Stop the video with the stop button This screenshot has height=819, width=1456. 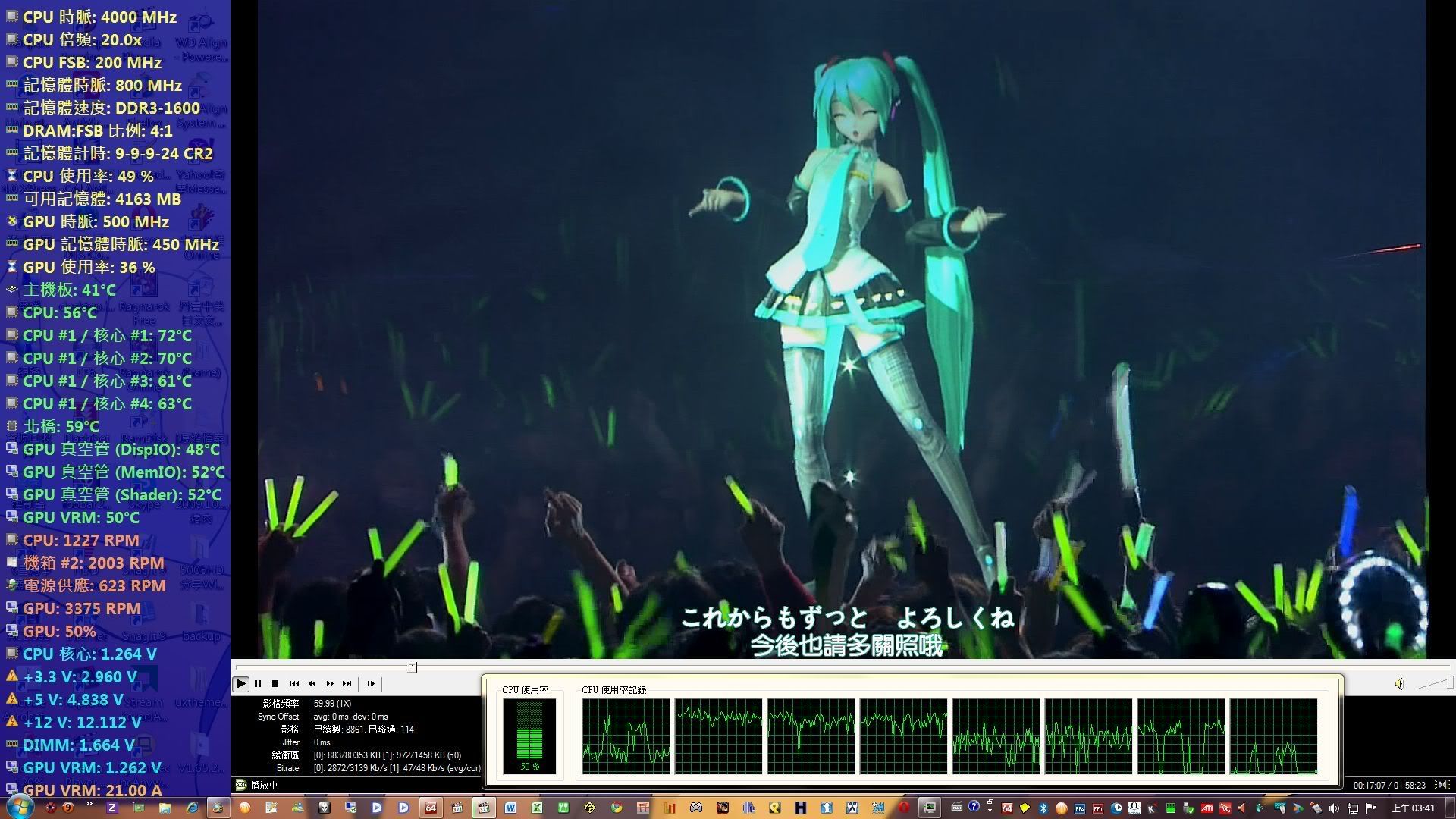[275, 683]
